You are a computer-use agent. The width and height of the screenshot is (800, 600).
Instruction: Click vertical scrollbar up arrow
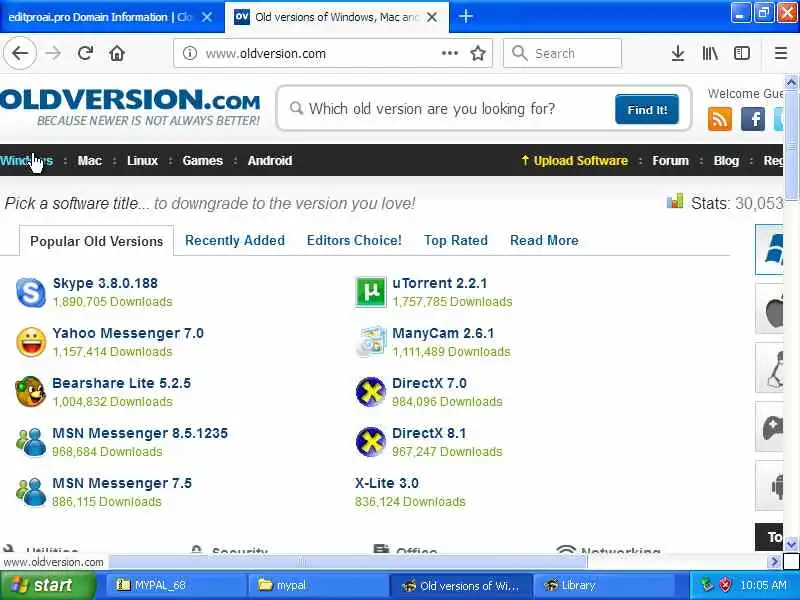tap(791, 82)
